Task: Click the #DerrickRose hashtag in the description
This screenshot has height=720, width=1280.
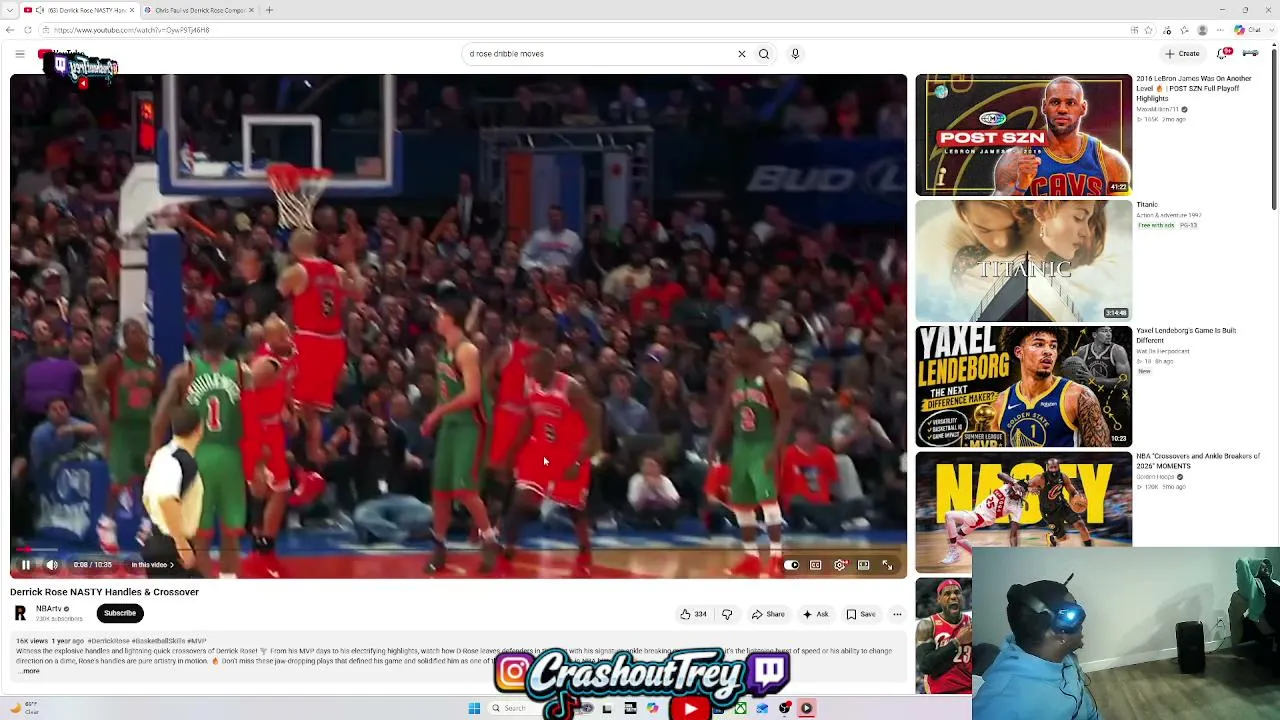Action: pyautogui.click(x=109, y=641)
